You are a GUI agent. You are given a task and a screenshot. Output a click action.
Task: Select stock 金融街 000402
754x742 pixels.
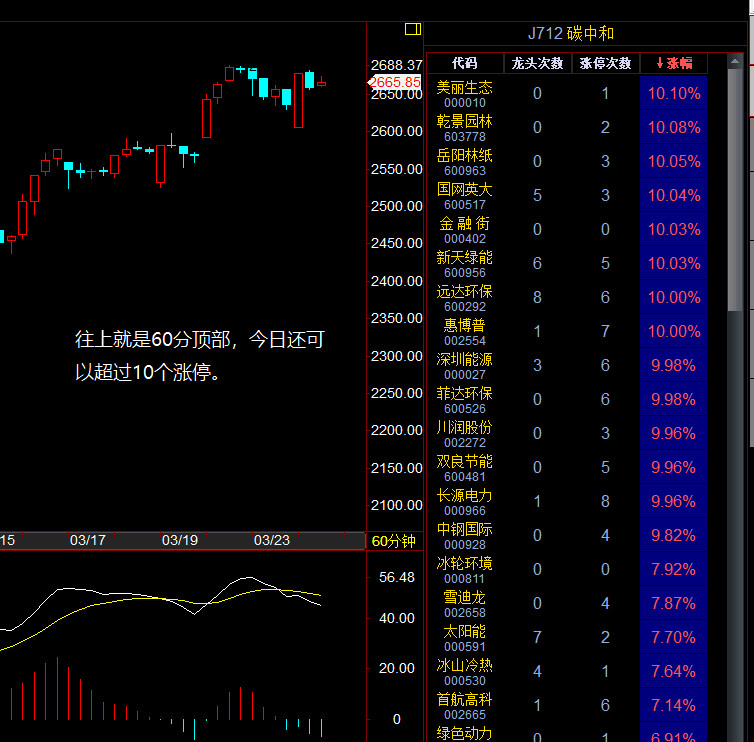pyautogui.click(x=465, y=230)
